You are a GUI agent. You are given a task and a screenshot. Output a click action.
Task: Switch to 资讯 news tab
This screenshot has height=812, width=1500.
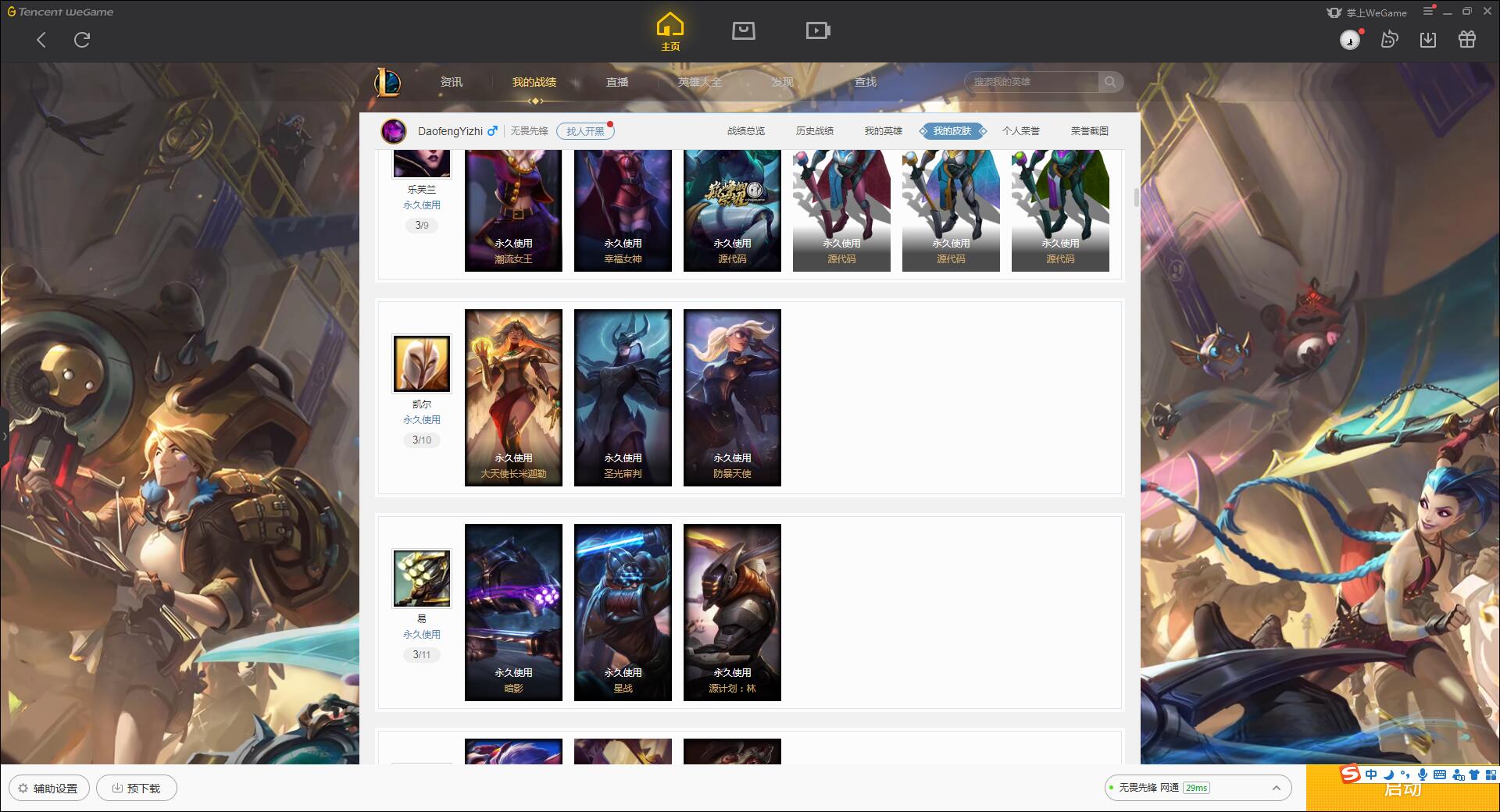click(x=452, y=82)
